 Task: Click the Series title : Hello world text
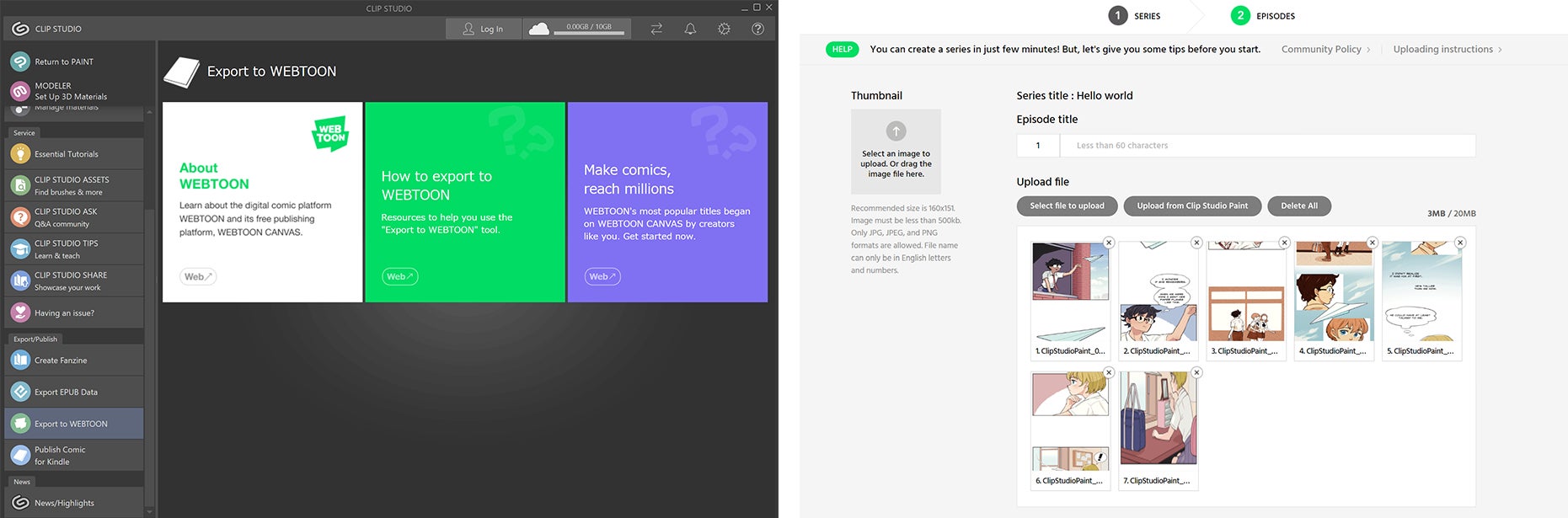(1074, 95)
